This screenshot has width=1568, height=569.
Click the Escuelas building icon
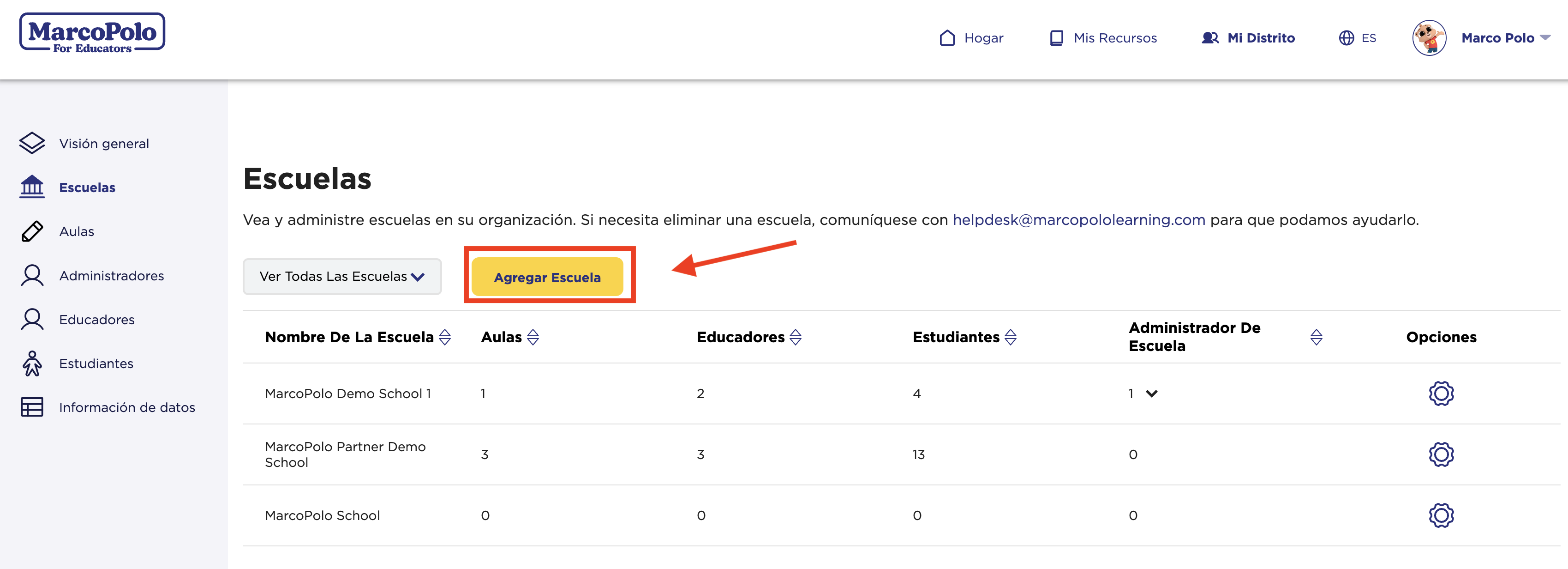32,187
